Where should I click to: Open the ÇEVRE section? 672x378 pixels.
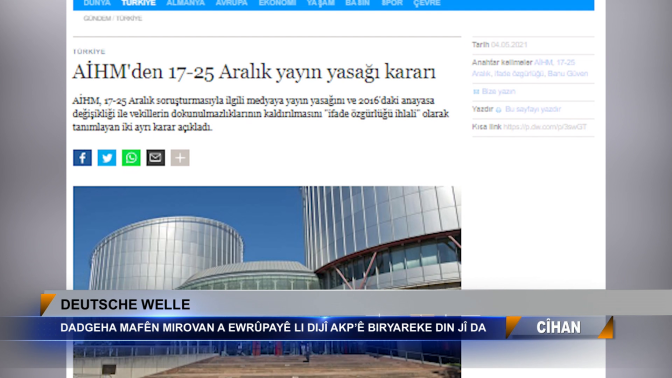coord(427,3)
